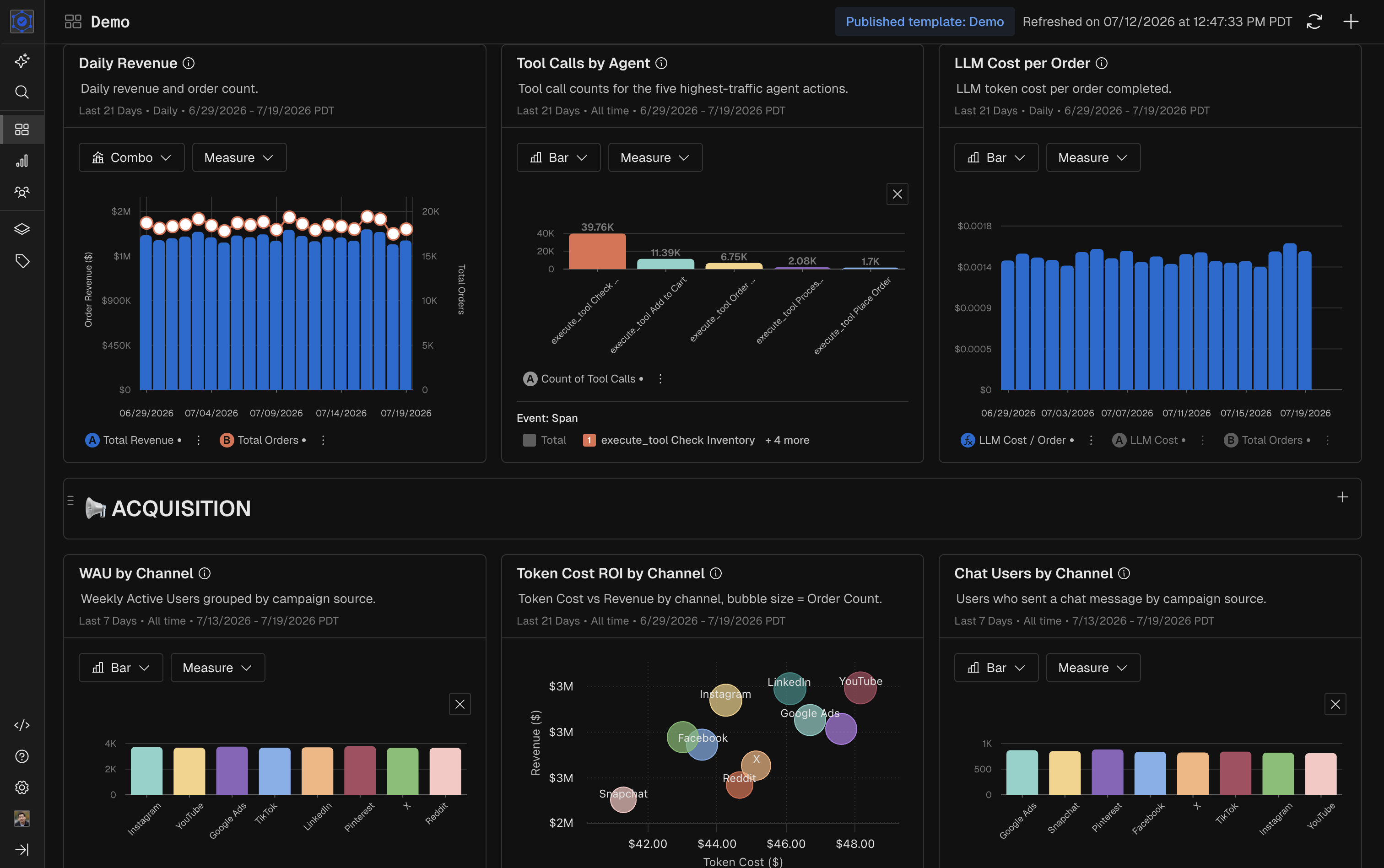Screen dimensions: 1384x868
Task: Open the Combo chart type dropdown
Action: [x=131, y=157]
